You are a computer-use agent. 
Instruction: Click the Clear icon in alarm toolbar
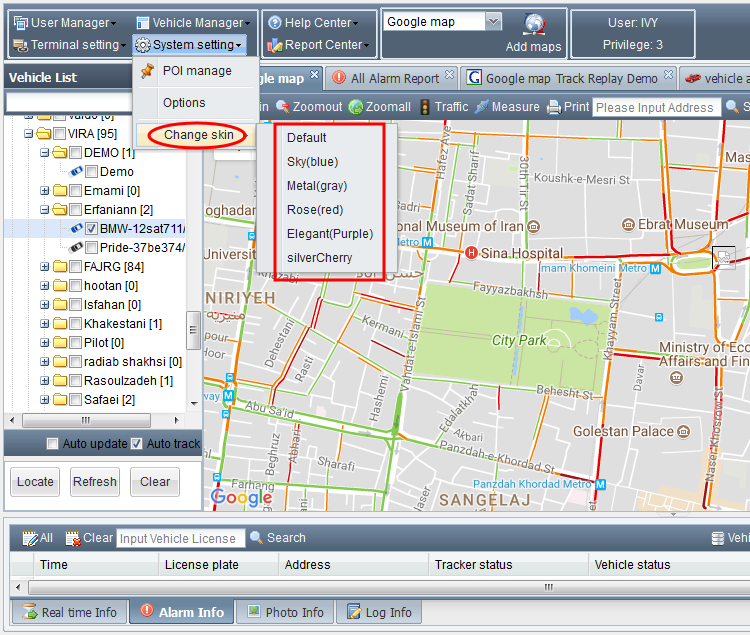(72, 538)
